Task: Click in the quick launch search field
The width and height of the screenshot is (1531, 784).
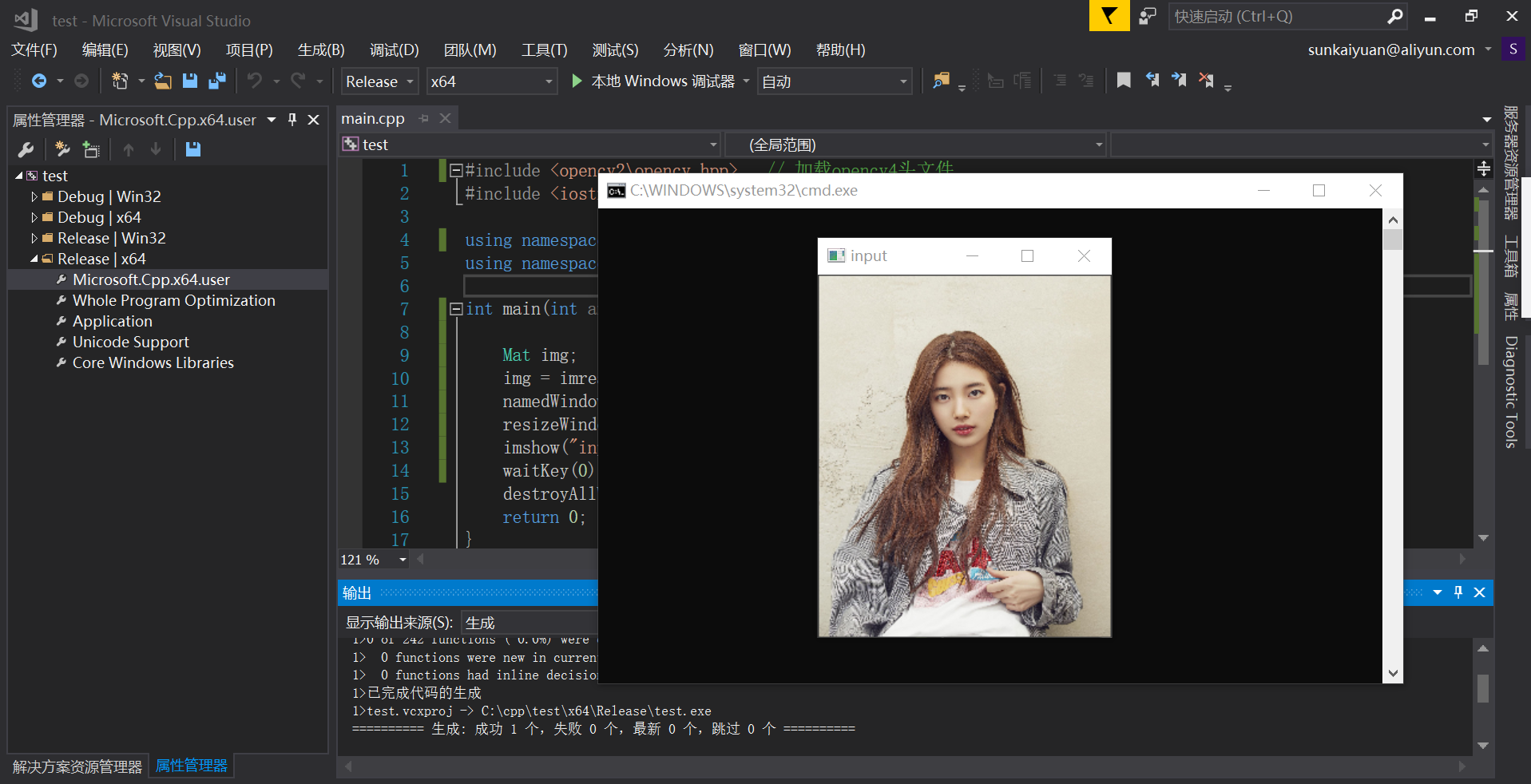Action: (1279, 16)
